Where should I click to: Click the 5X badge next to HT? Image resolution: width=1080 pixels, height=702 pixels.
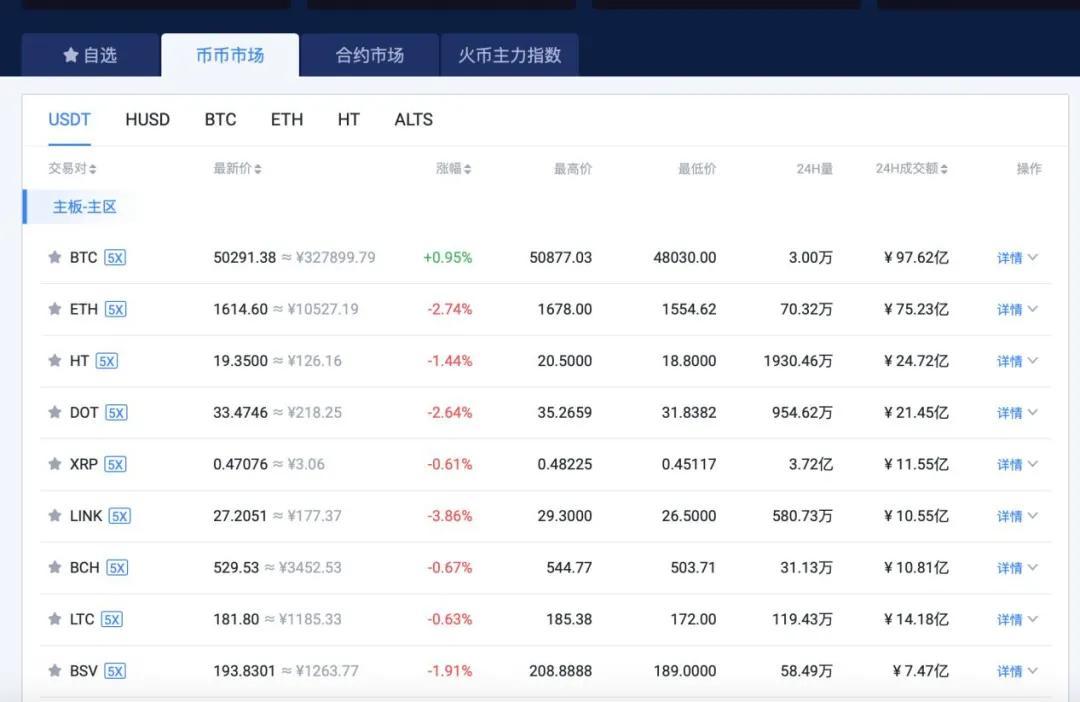point(107,361)
